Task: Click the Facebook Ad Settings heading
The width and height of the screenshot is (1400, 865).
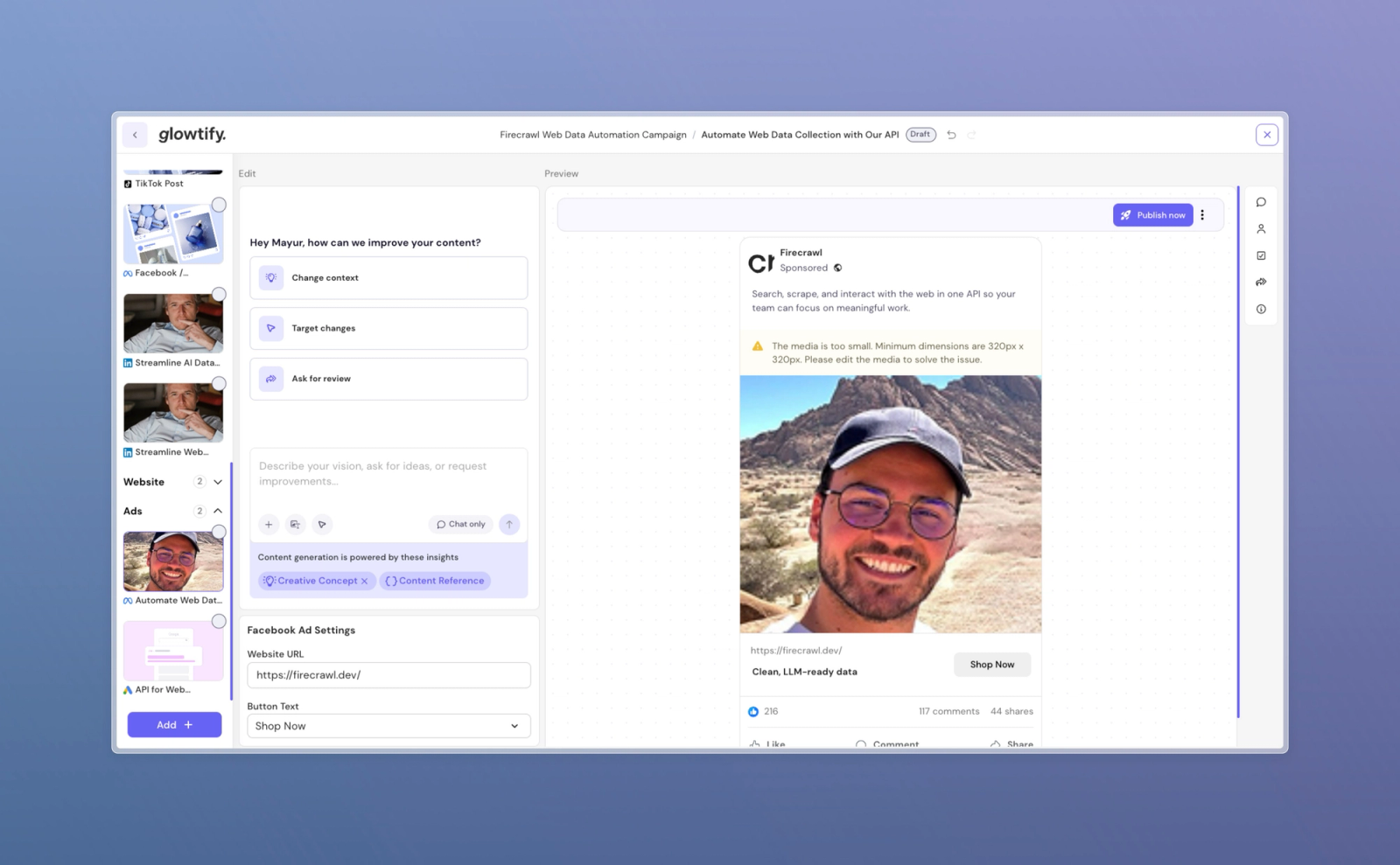Action: tap(301, 631)
